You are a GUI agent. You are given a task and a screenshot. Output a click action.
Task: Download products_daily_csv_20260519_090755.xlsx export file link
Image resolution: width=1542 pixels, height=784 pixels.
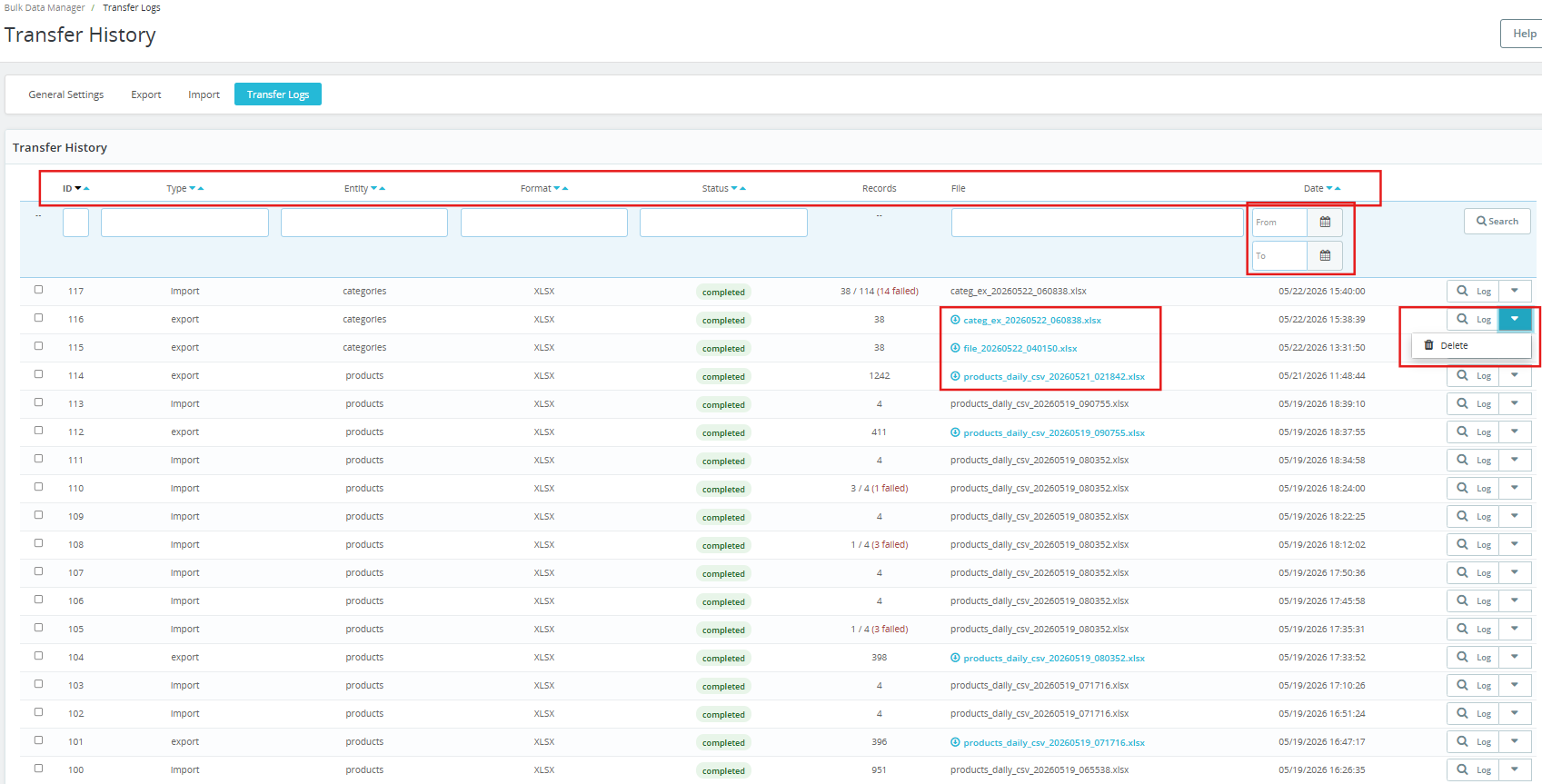coord(1054,432)
